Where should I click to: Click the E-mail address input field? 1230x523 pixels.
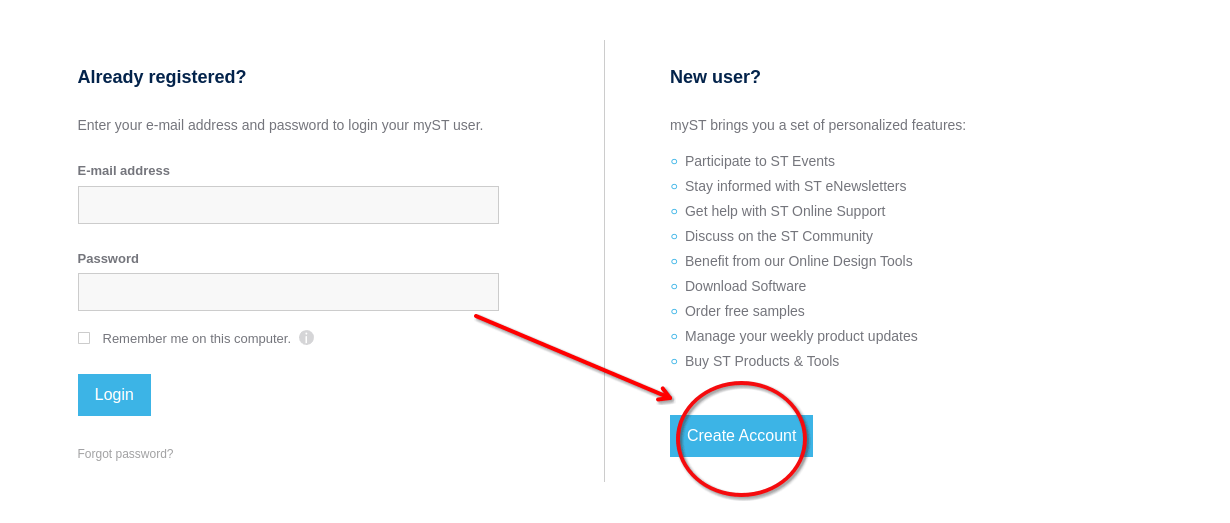(x=288, y=205)
